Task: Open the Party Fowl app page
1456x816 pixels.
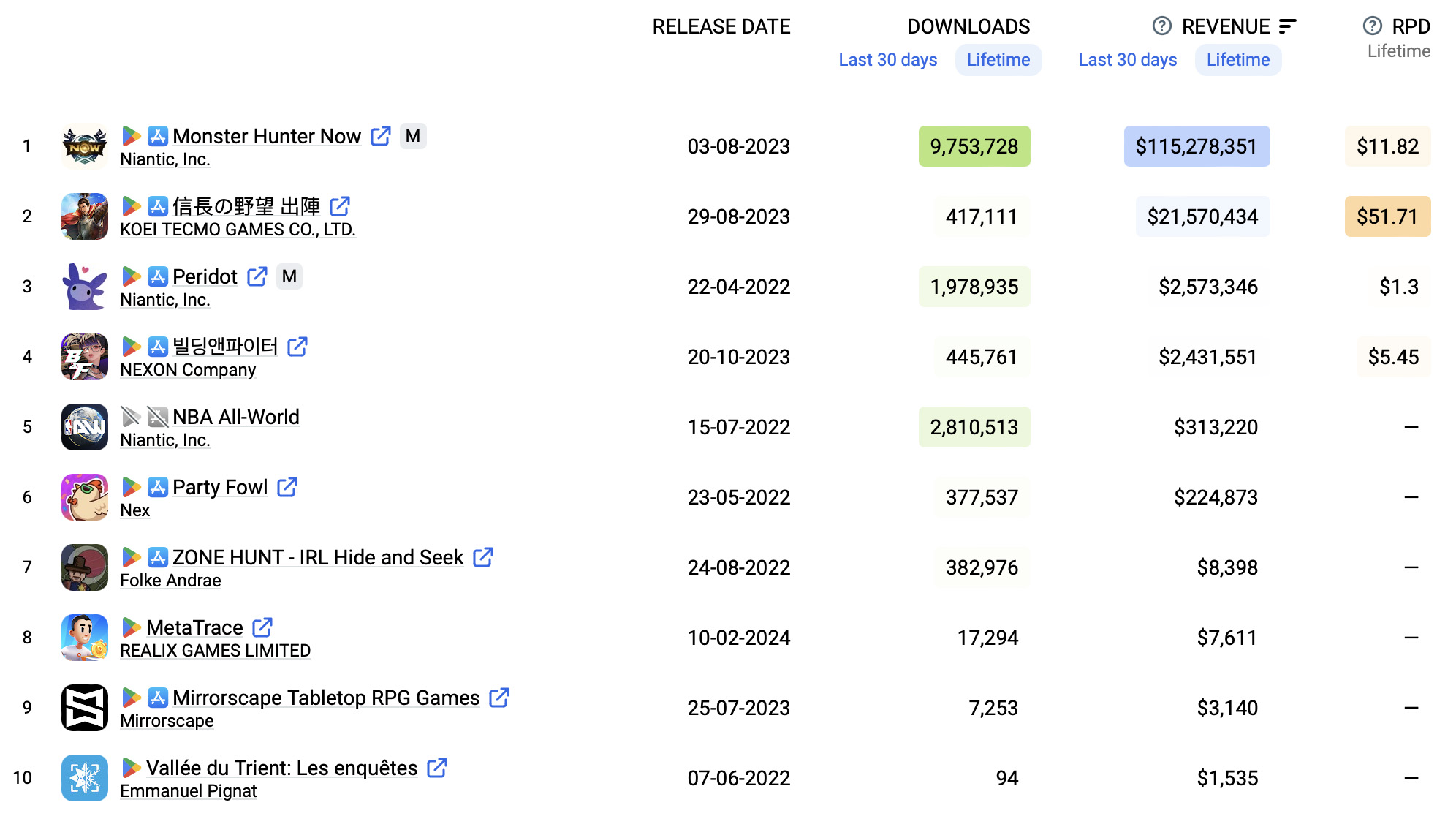Action: point(220,487)
